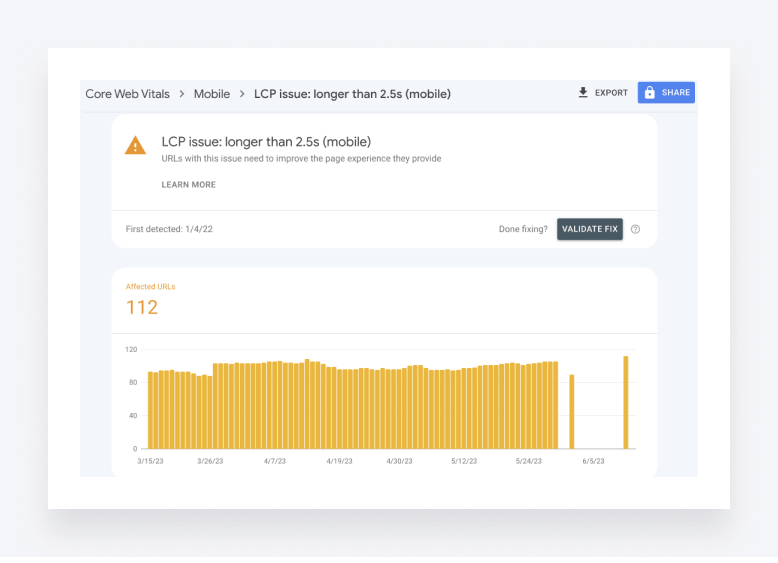Open the Learn More link
Screen dimensions: 778x563
tap(188, 185)
